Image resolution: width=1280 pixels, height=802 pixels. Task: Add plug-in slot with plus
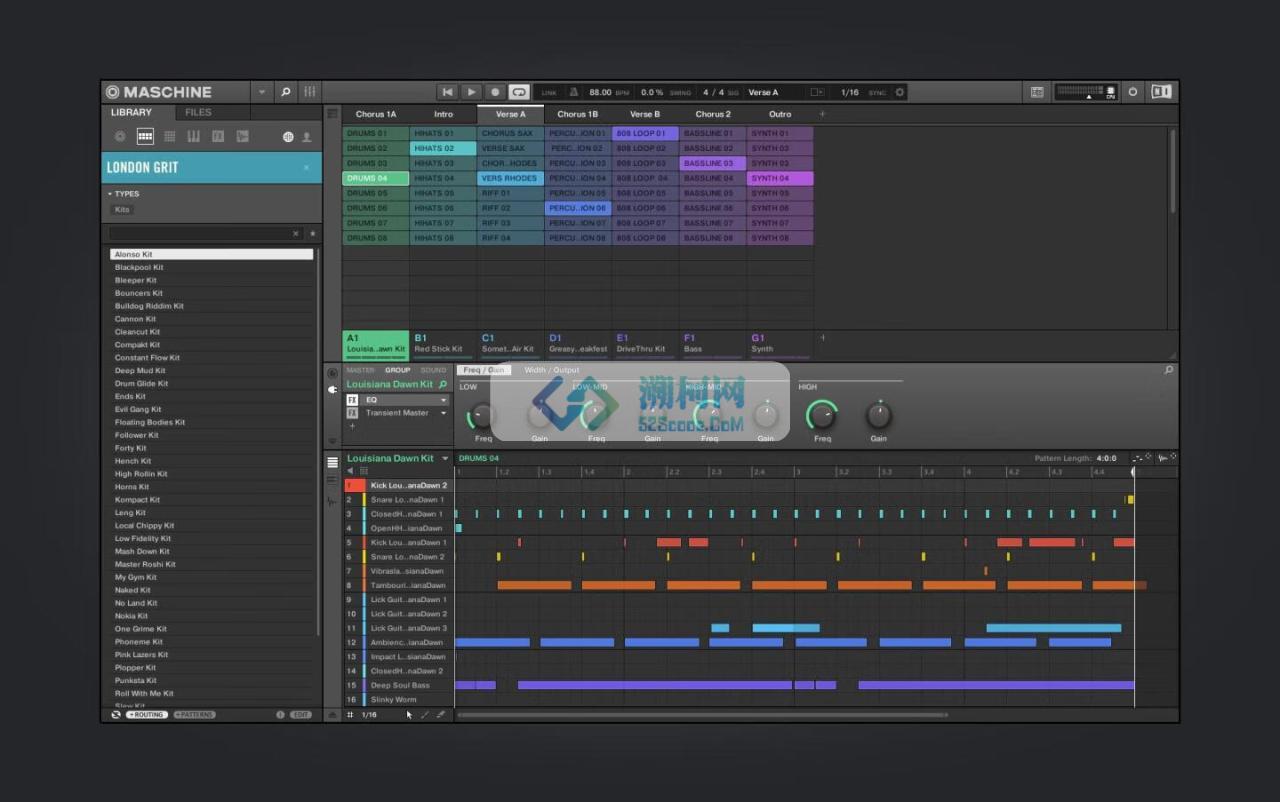tap(352, 426)
